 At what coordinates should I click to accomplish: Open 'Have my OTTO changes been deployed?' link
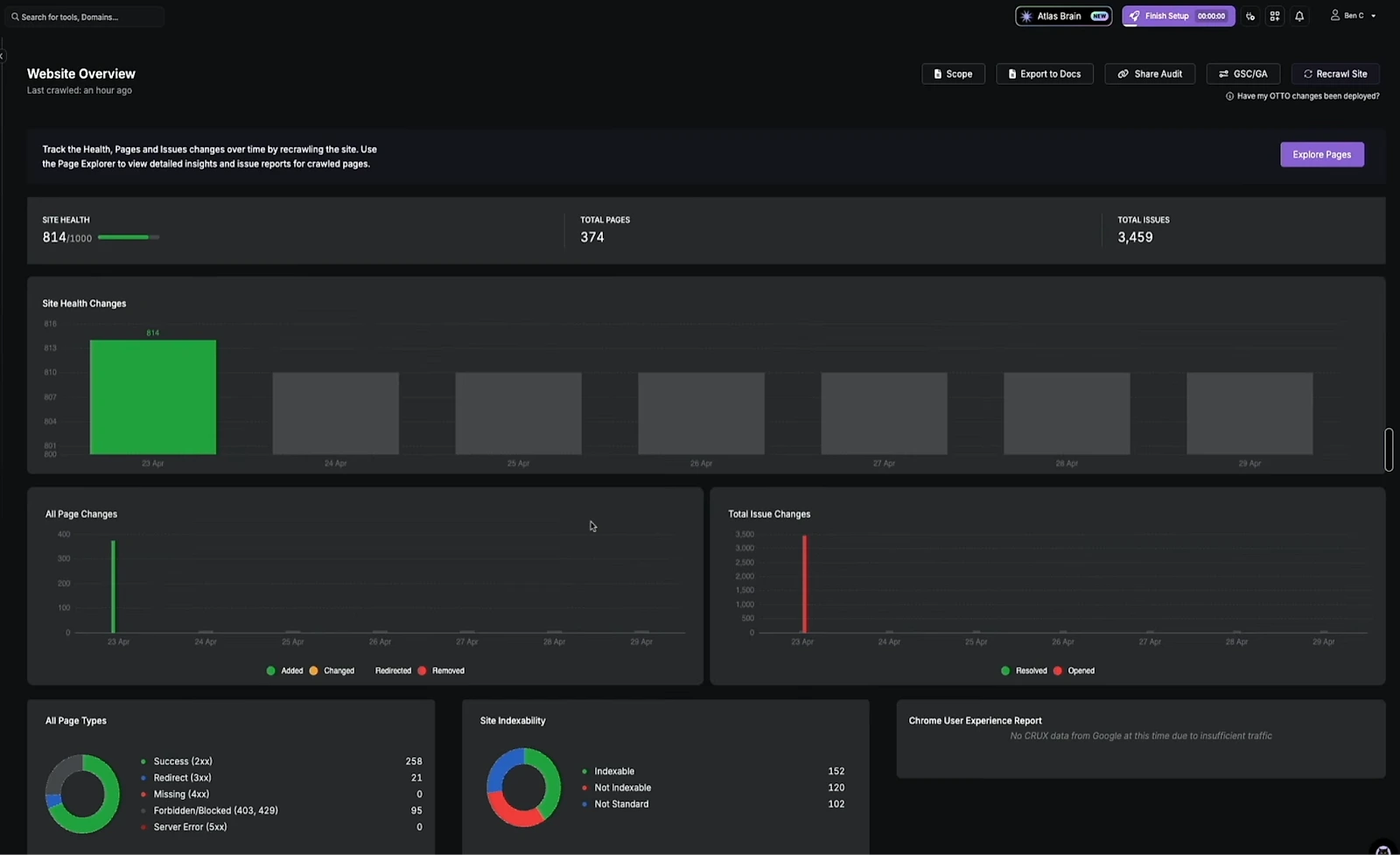click(1308, 96)
